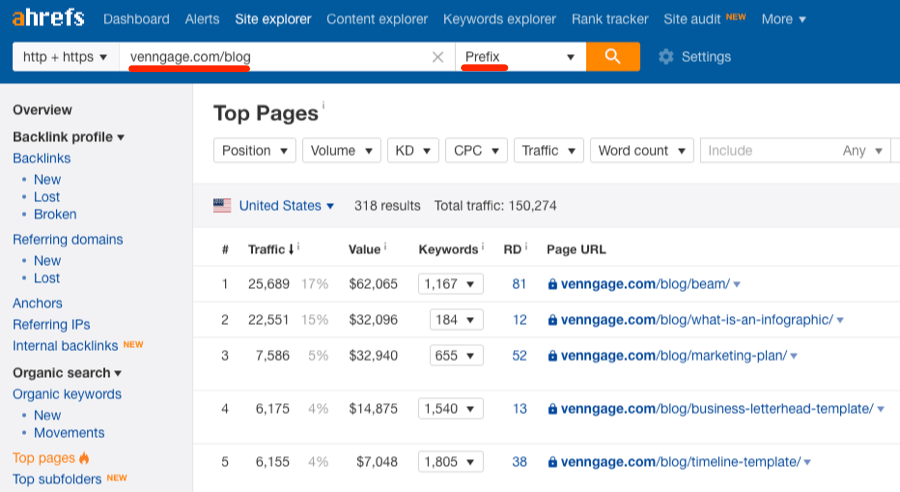The image size is (900, 492).
Task: Go to Organic keywords in the sidebar
Action: (67, 394)
